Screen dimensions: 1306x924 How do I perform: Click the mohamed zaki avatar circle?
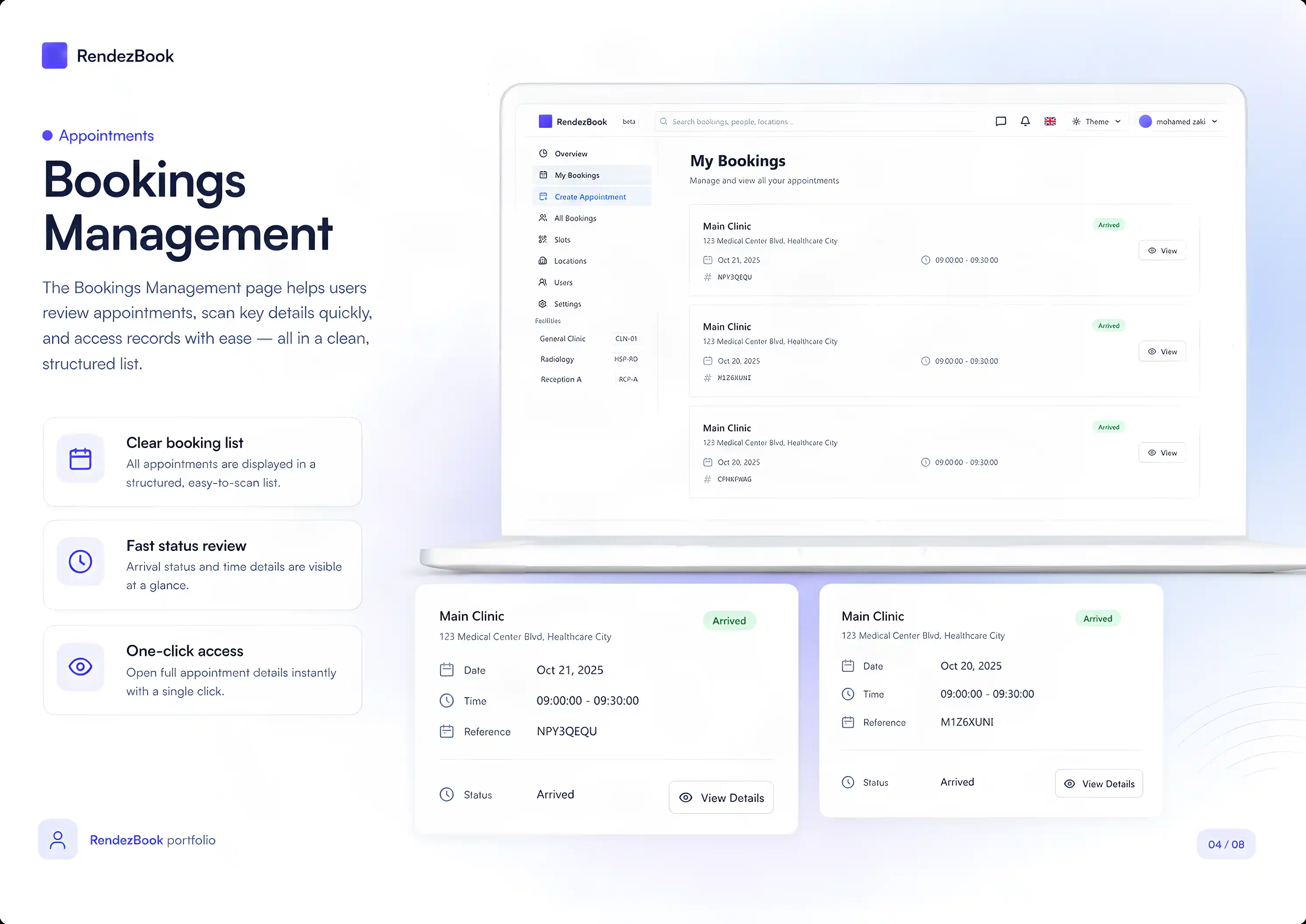coord(1145,121)
